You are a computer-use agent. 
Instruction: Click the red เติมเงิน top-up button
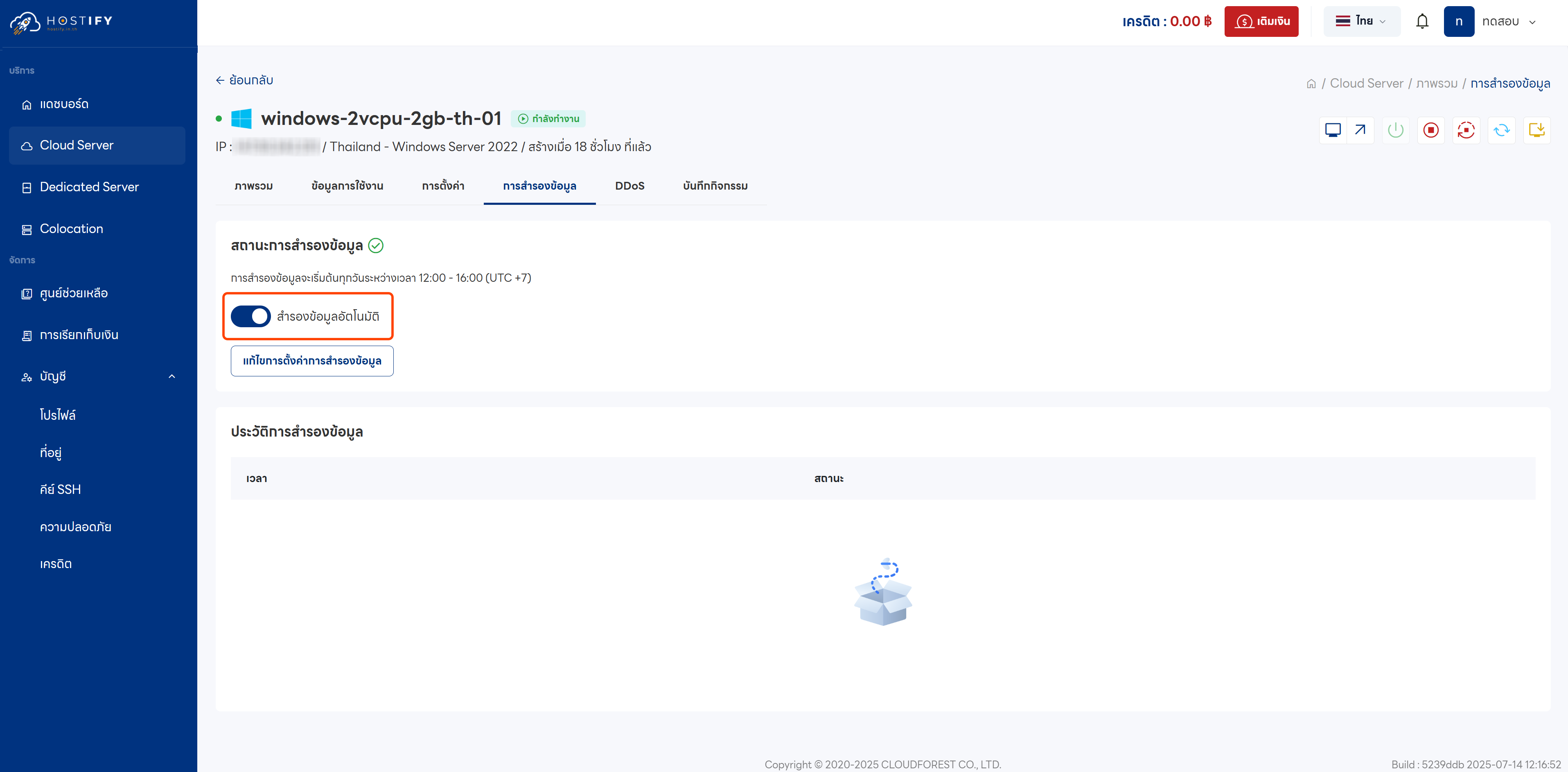pyautogui.click(x=1261, y=21)
